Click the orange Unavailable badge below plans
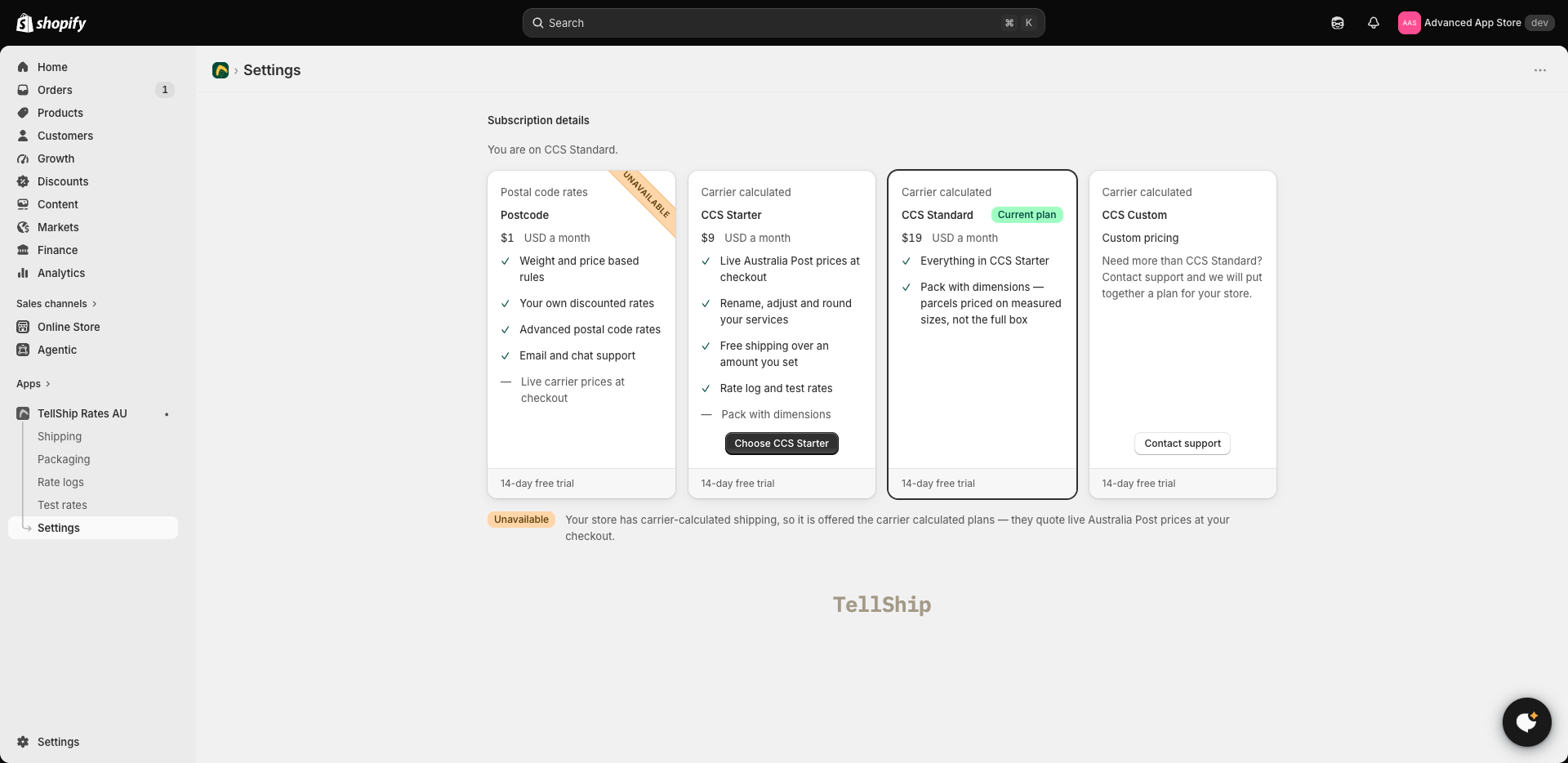Screen dimensions: 1568x763 pyautogui.click(x=521, y=520)
